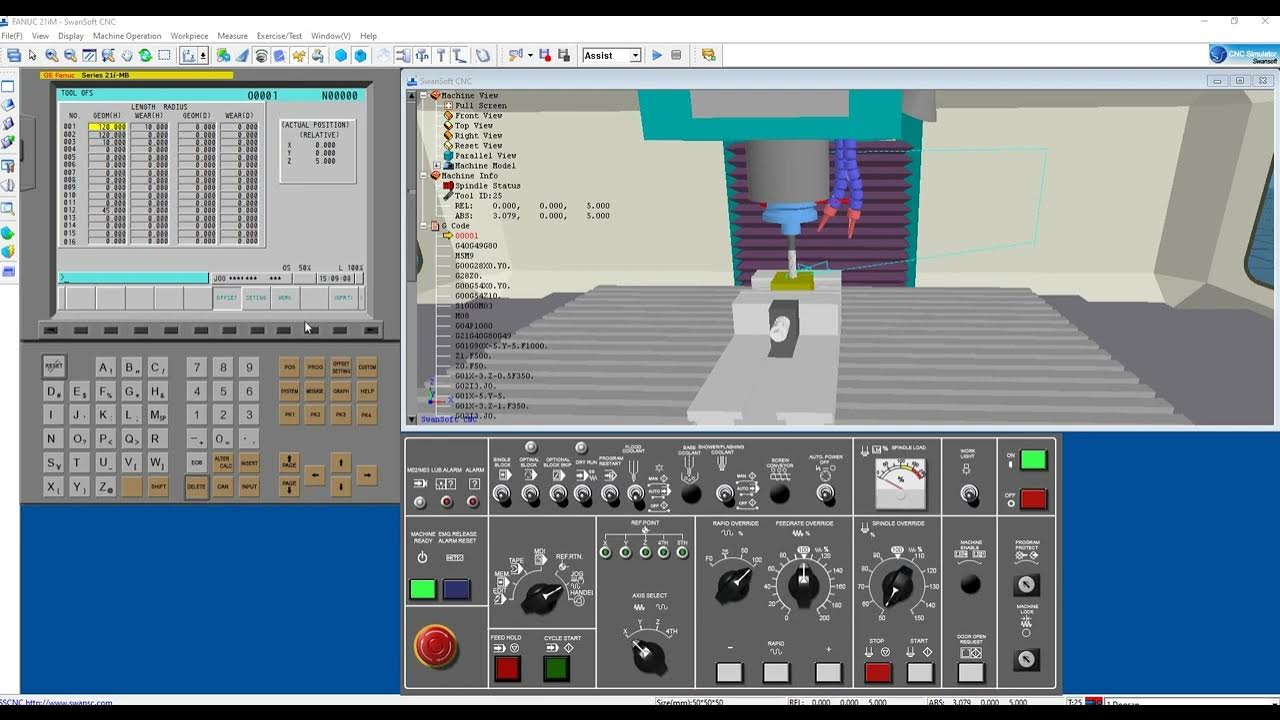Click the second blue cube workpiece icon
This screenshot has height=720, width=1280.
pyautogui.click(x=360, y=56)
